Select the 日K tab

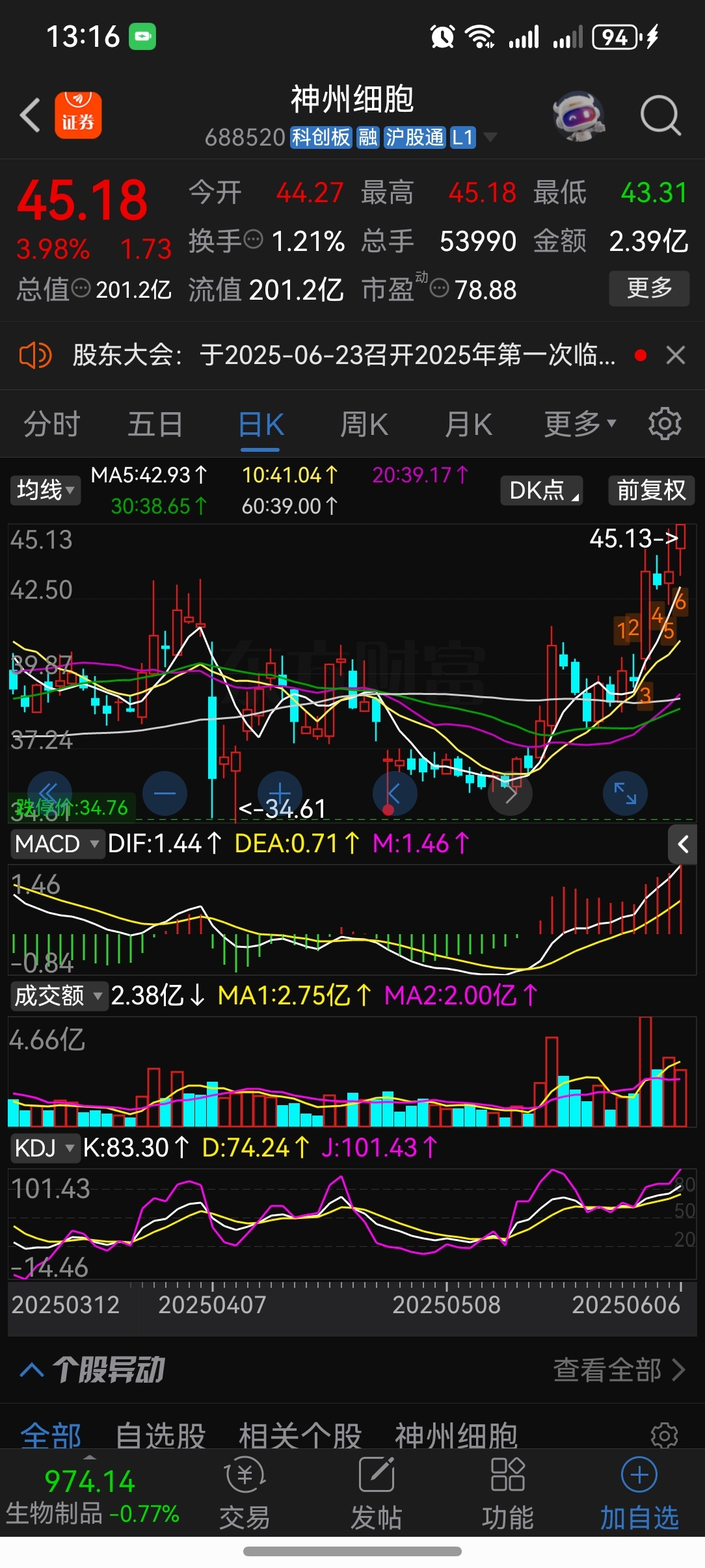pos(261,425)
